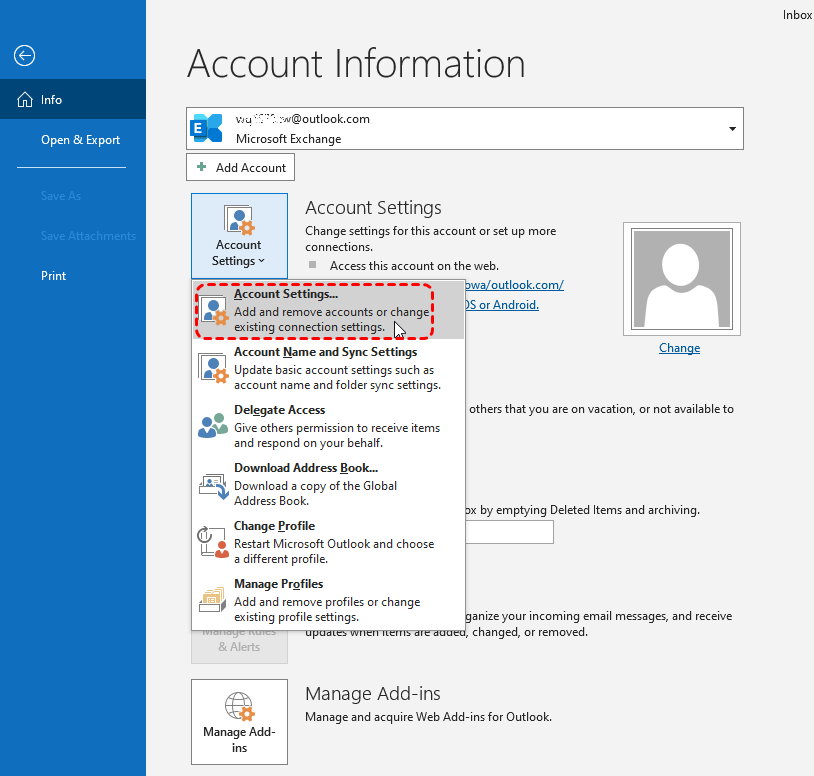Click the Account Settings menu item icon
The image size is (814, 776).
click(215, 311)
